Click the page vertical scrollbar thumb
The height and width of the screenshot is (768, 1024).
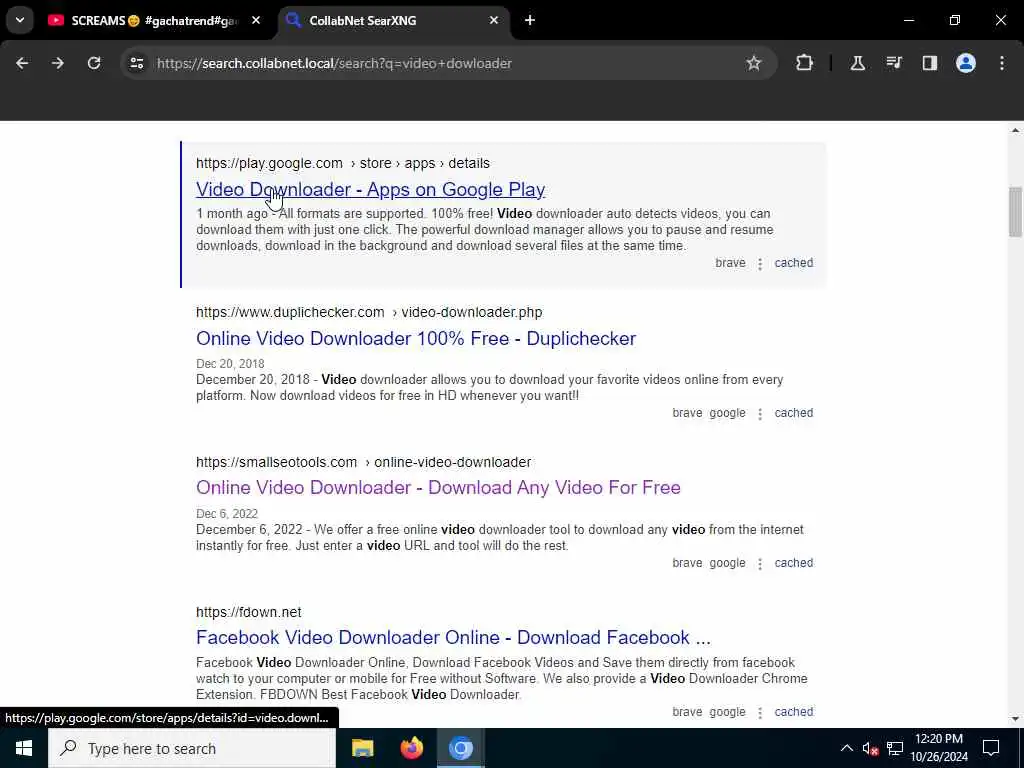point(1015,212)
